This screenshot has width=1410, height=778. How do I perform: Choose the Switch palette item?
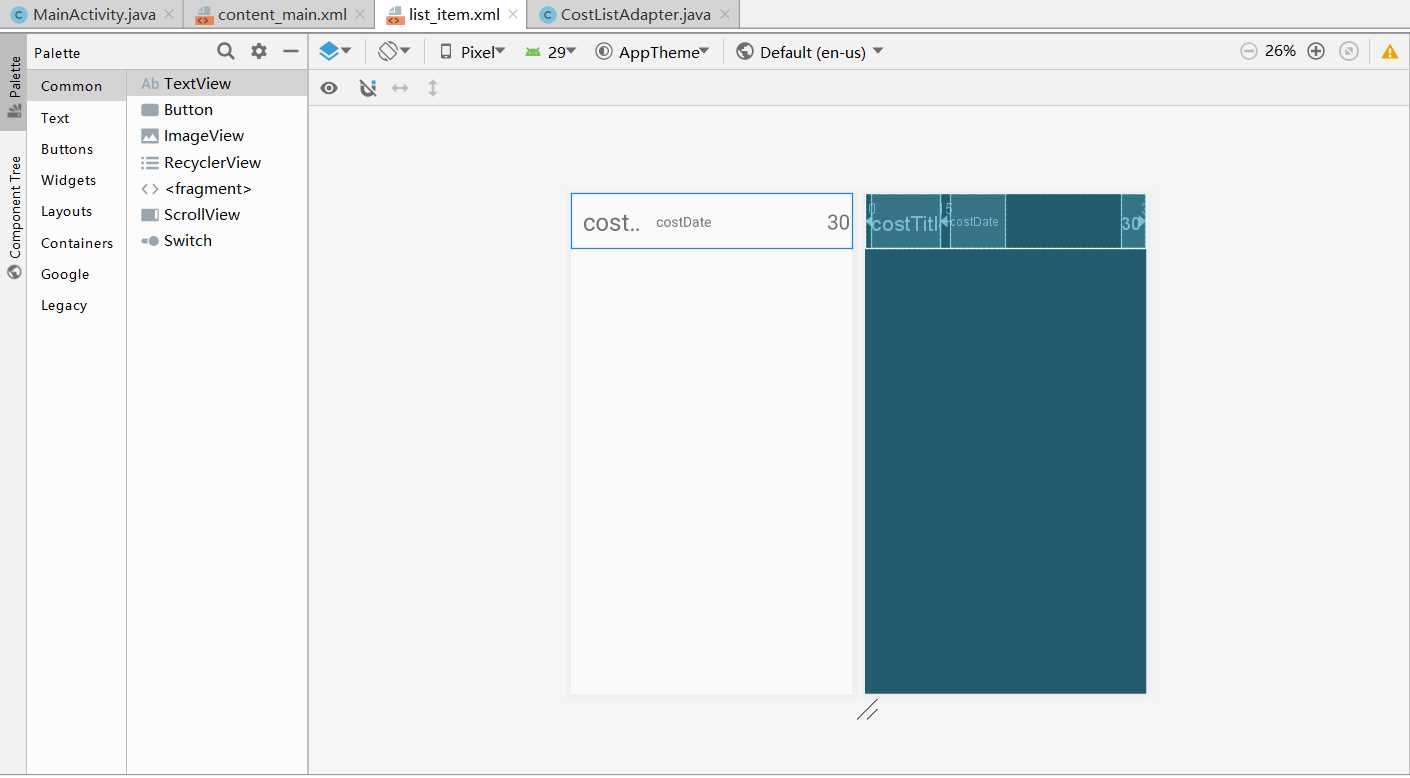(x=217, y=240)
